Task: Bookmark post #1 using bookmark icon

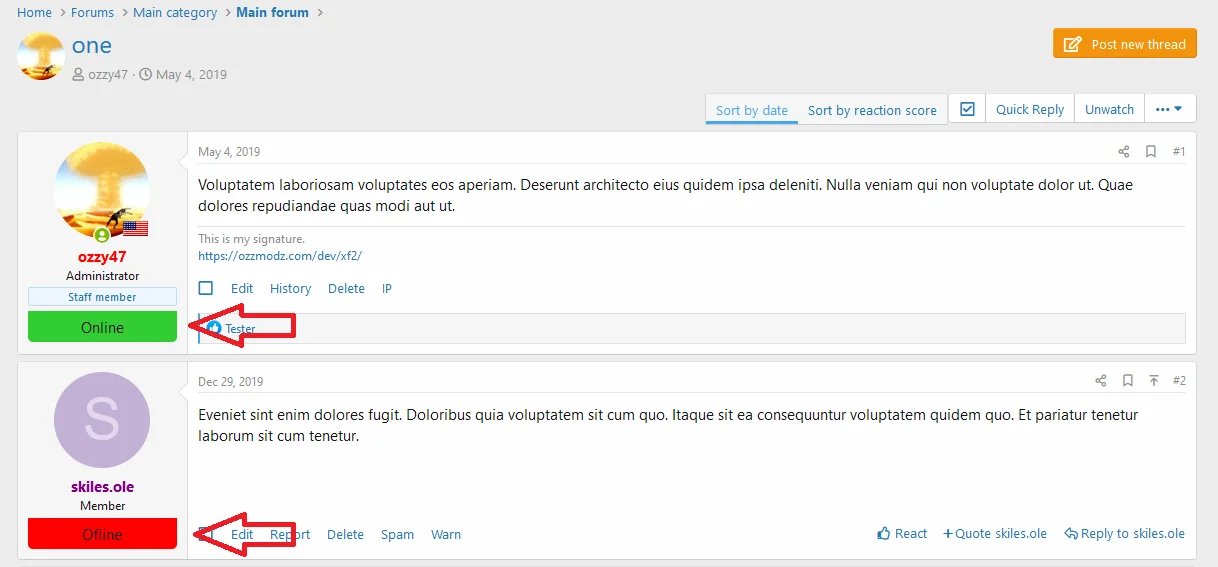Action: [x=1151, y=152]
